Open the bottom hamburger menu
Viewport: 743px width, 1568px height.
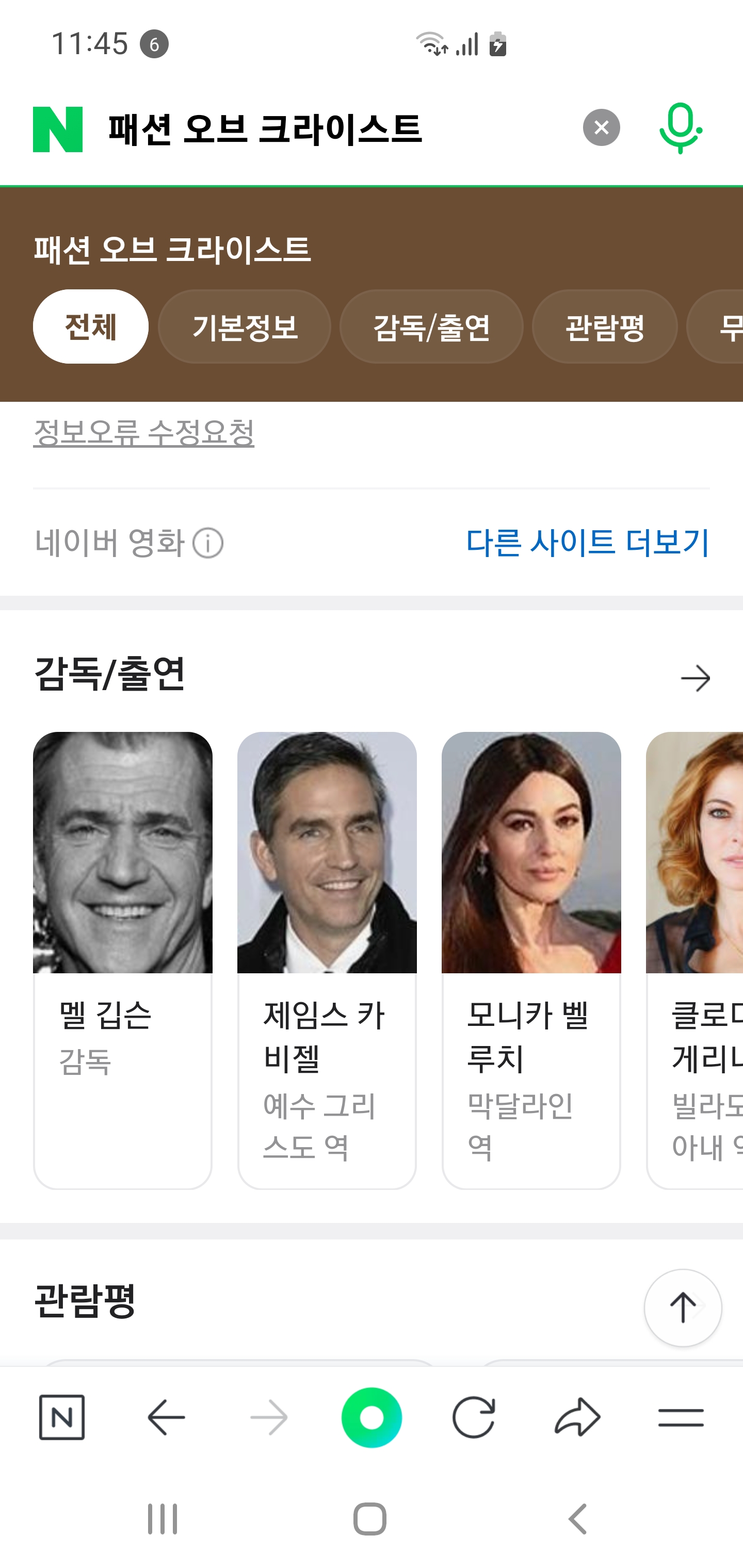(681, 1418)
